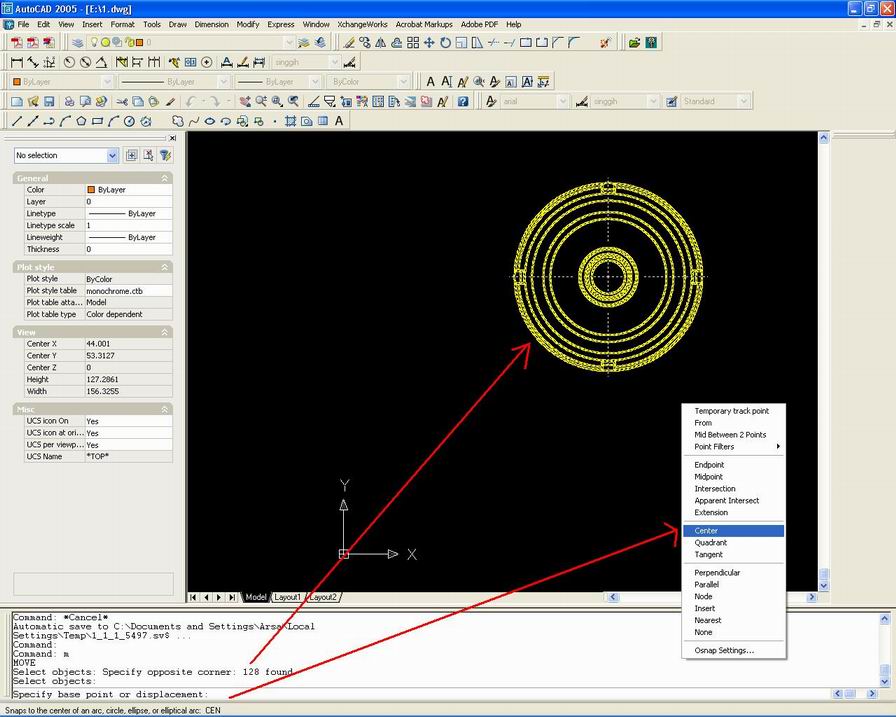
Task: Open the Modify menu
Action: (x=247, y=24)
